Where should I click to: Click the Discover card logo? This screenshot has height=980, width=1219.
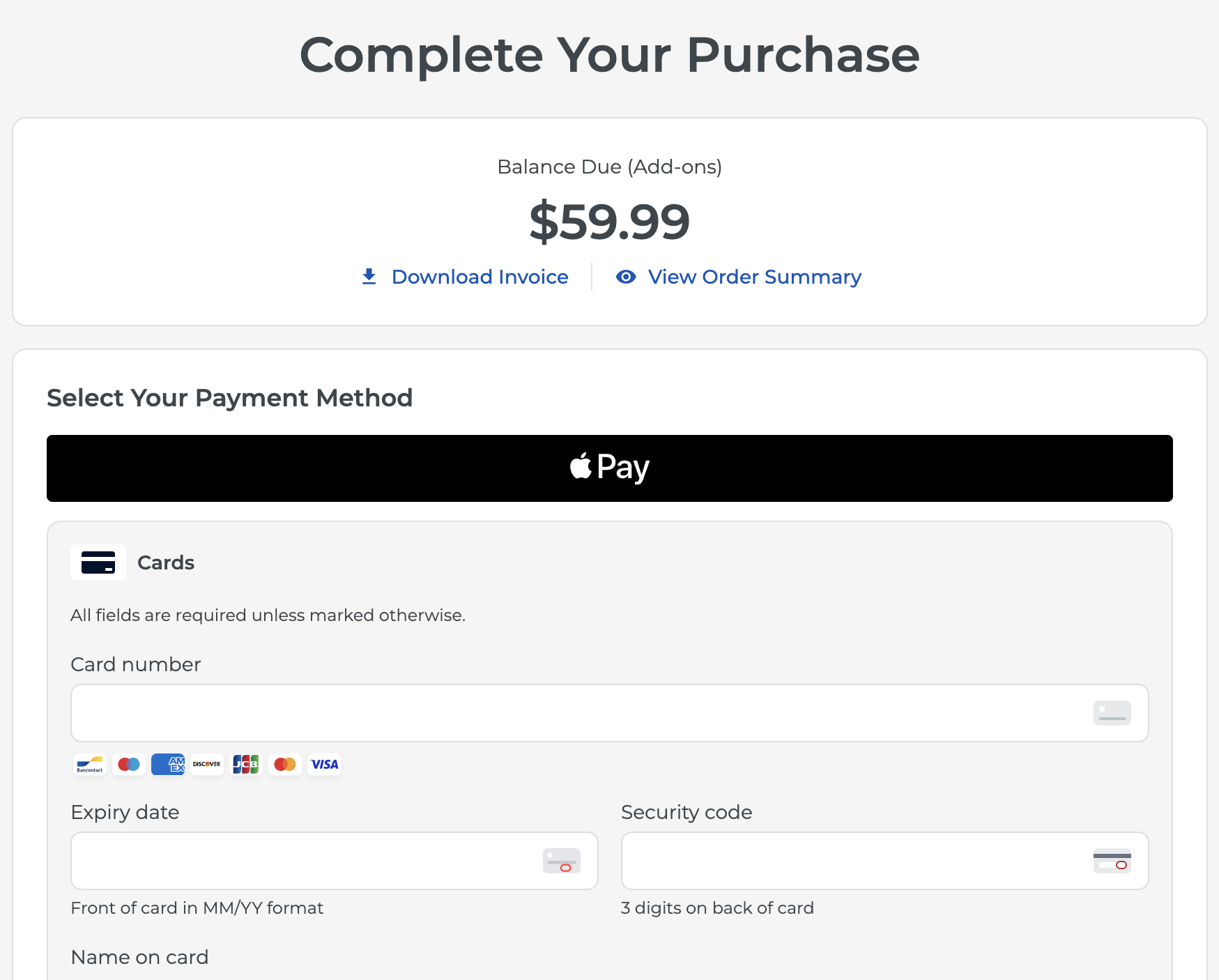click(207, 765)
